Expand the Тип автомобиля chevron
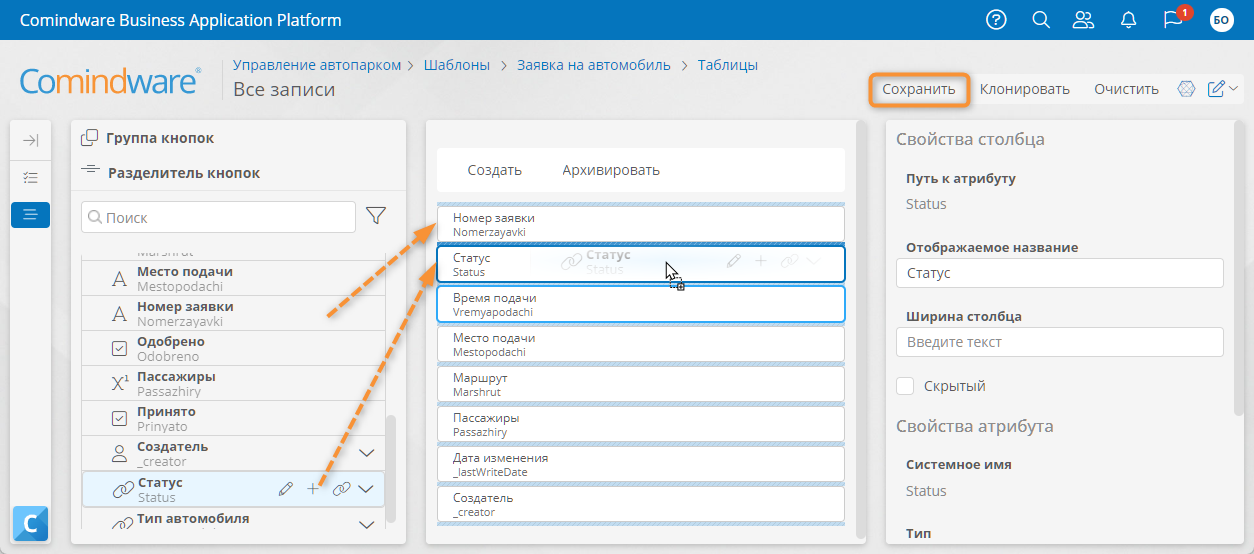 point(366,524)
